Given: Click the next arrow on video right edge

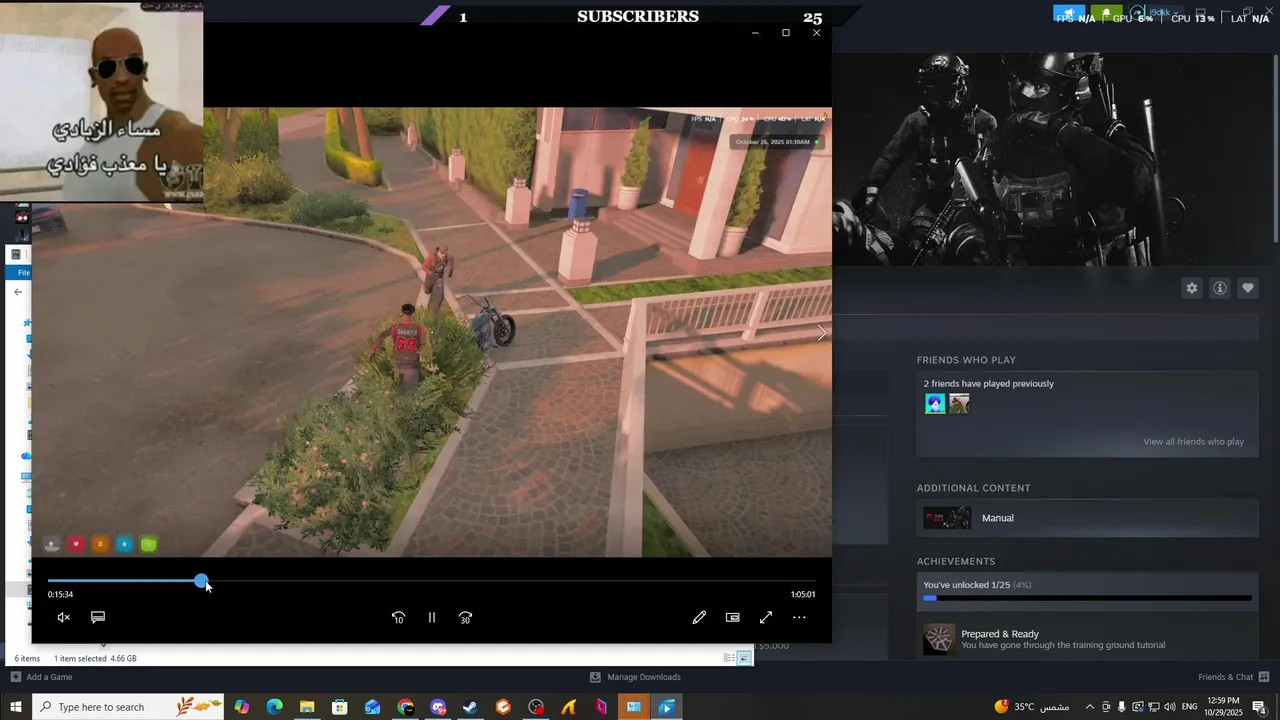Looking at the screenshot, I should 822,332.
